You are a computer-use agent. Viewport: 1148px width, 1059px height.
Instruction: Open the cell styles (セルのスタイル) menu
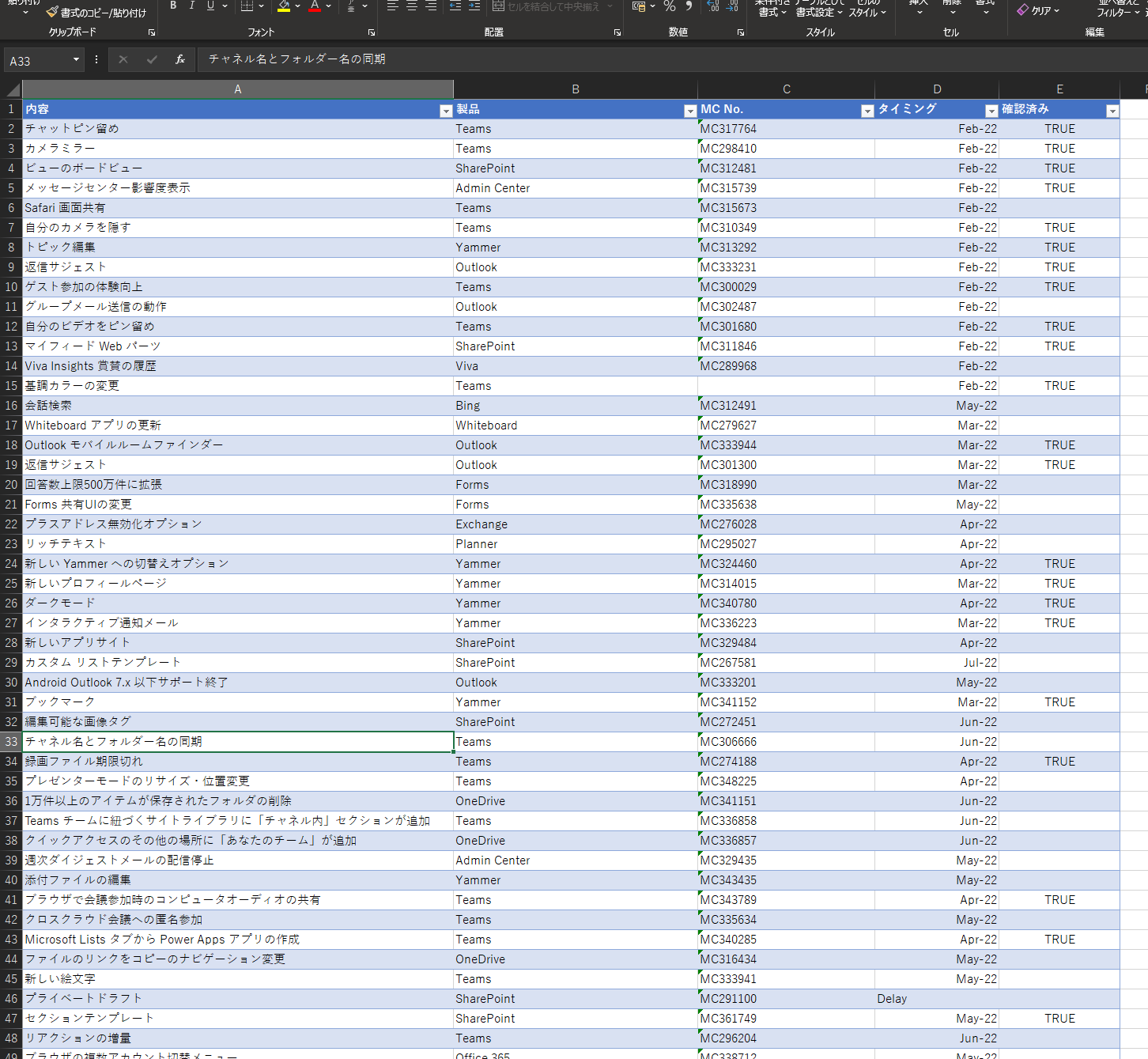tap(867, 8)
